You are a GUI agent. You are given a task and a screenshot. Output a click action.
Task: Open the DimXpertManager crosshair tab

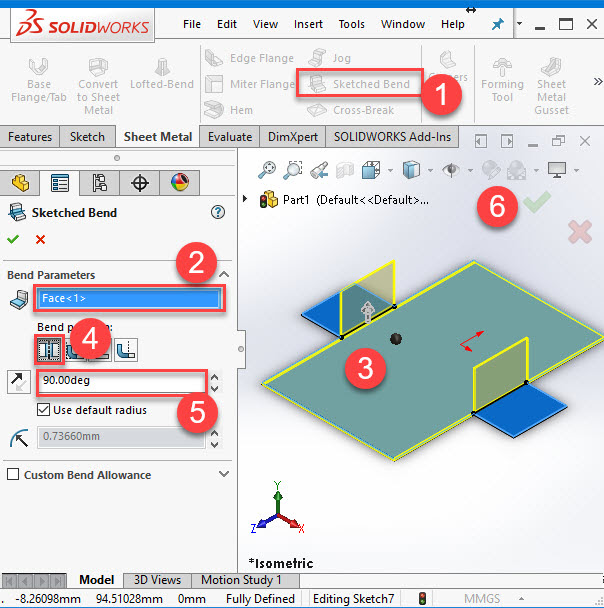point(140,183)
